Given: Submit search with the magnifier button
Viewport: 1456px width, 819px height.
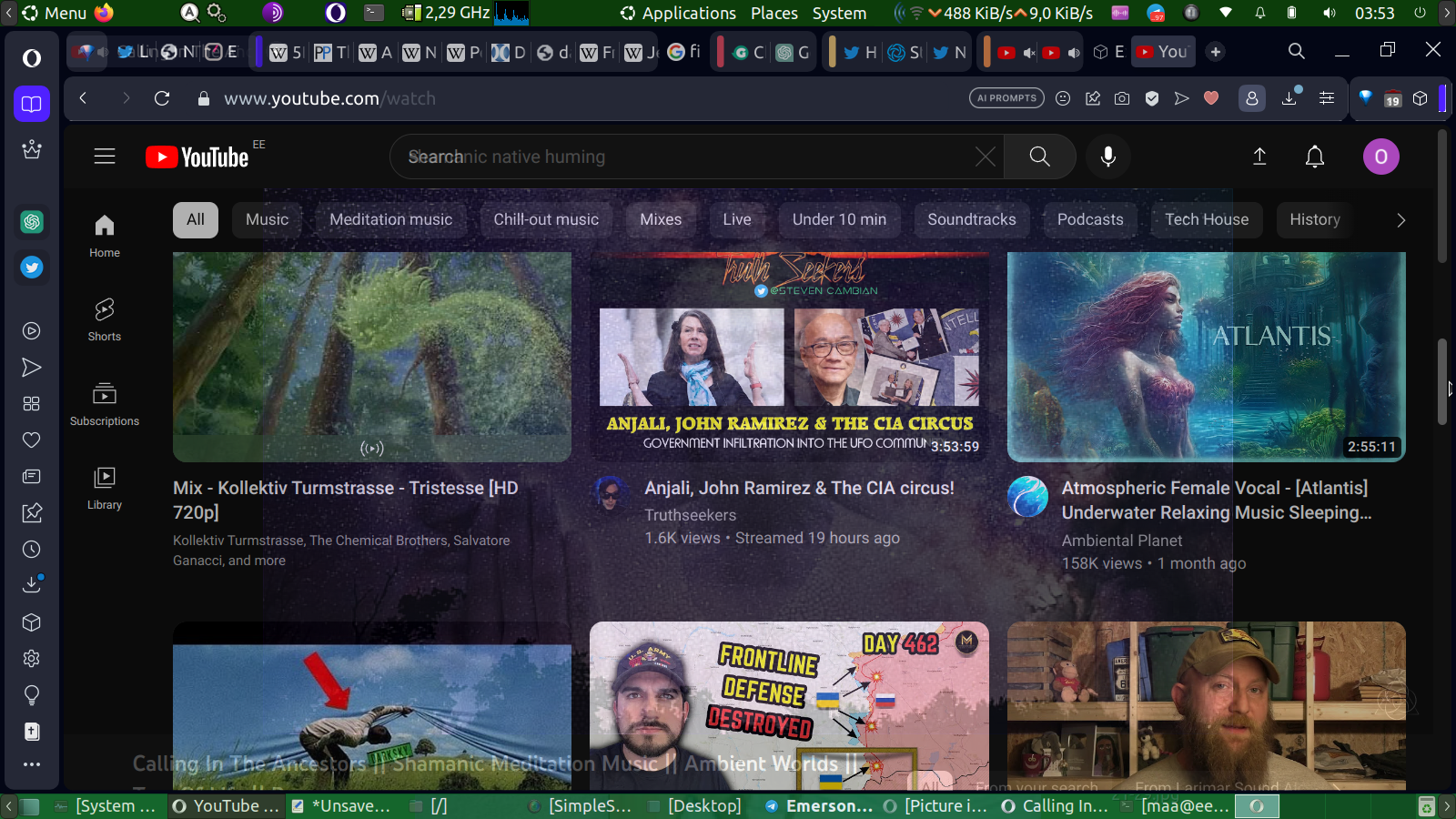Looking at the screenshot, I should (x=1040, y=157).
